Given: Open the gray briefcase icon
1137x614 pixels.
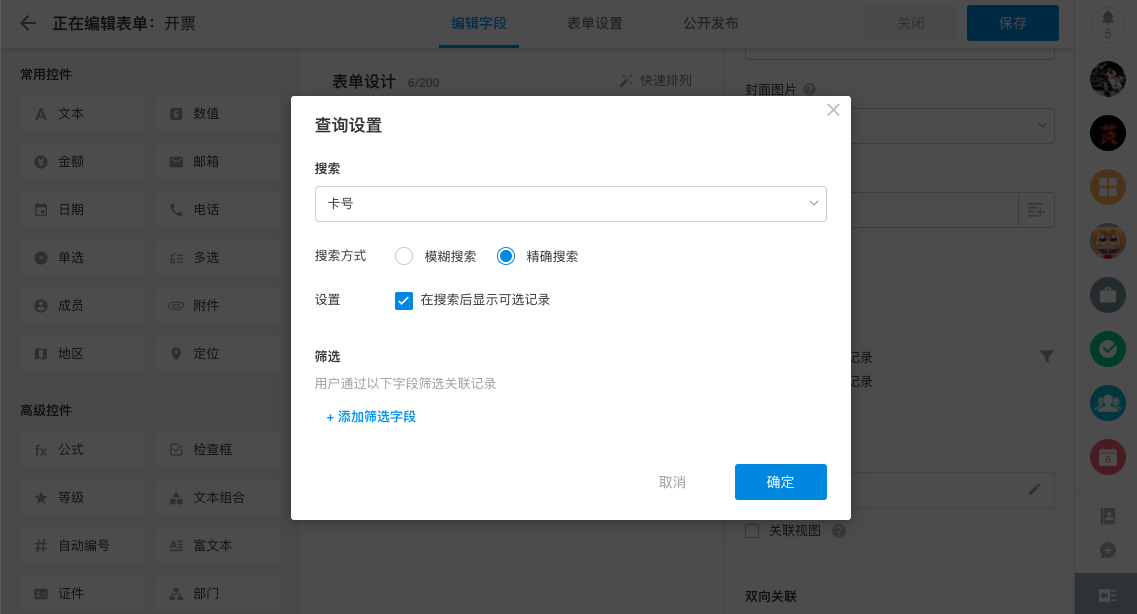Looking at the screenshot, I should [x=1107, y=295].
